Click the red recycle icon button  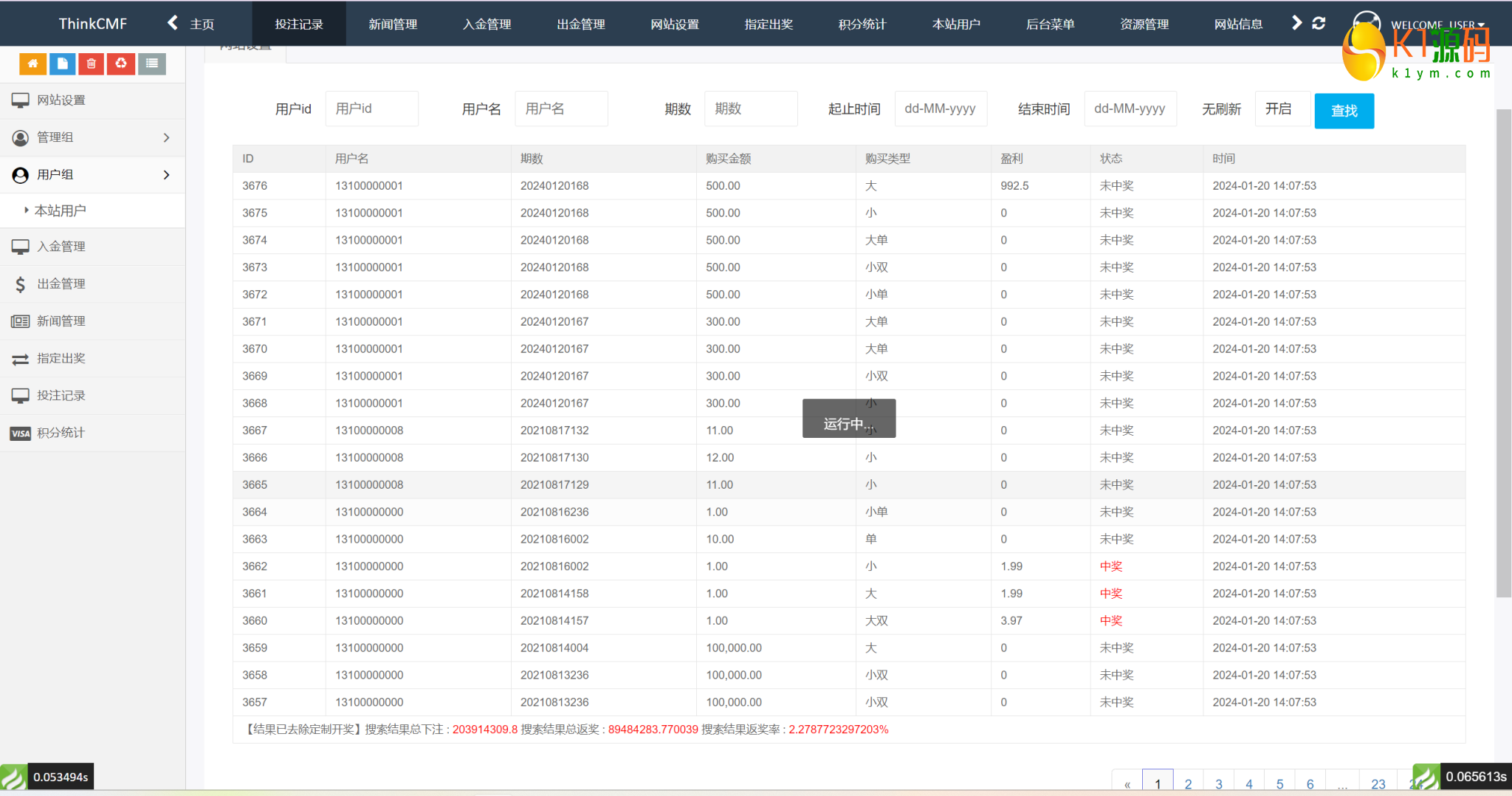[121, 64]
